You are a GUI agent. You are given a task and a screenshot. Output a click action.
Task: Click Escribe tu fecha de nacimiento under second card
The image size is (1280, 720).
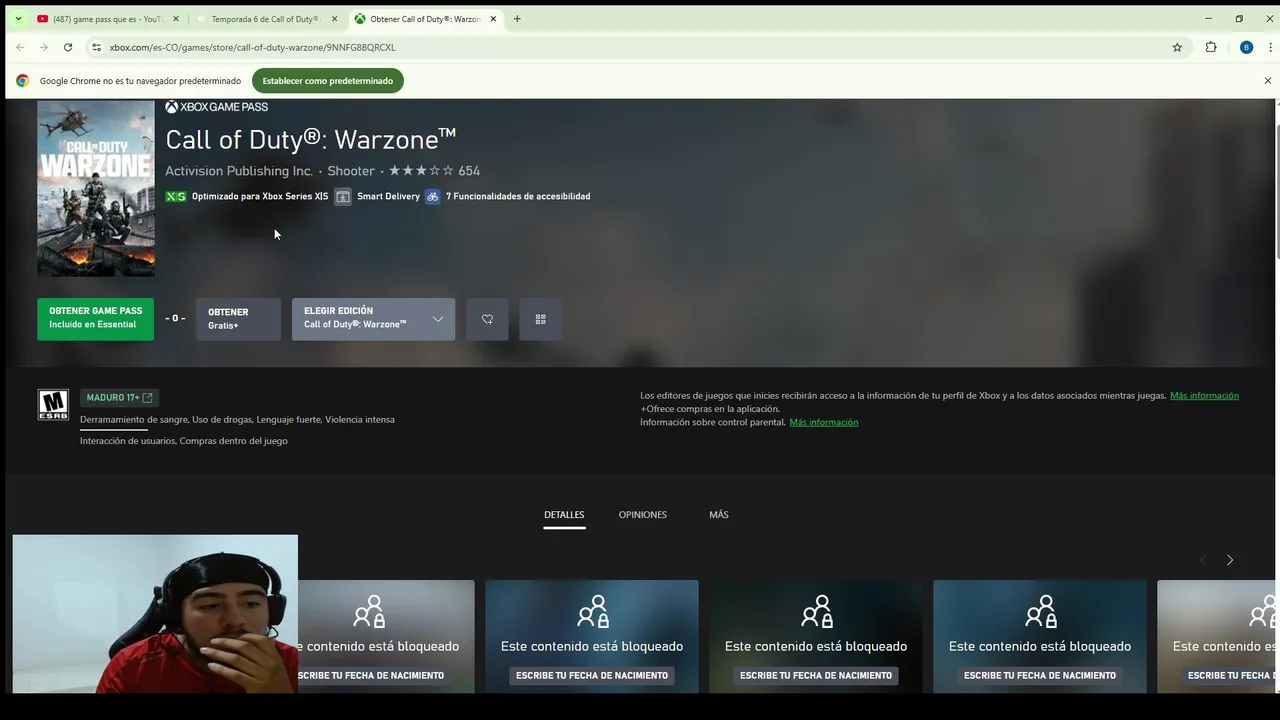tap(592, 675)
